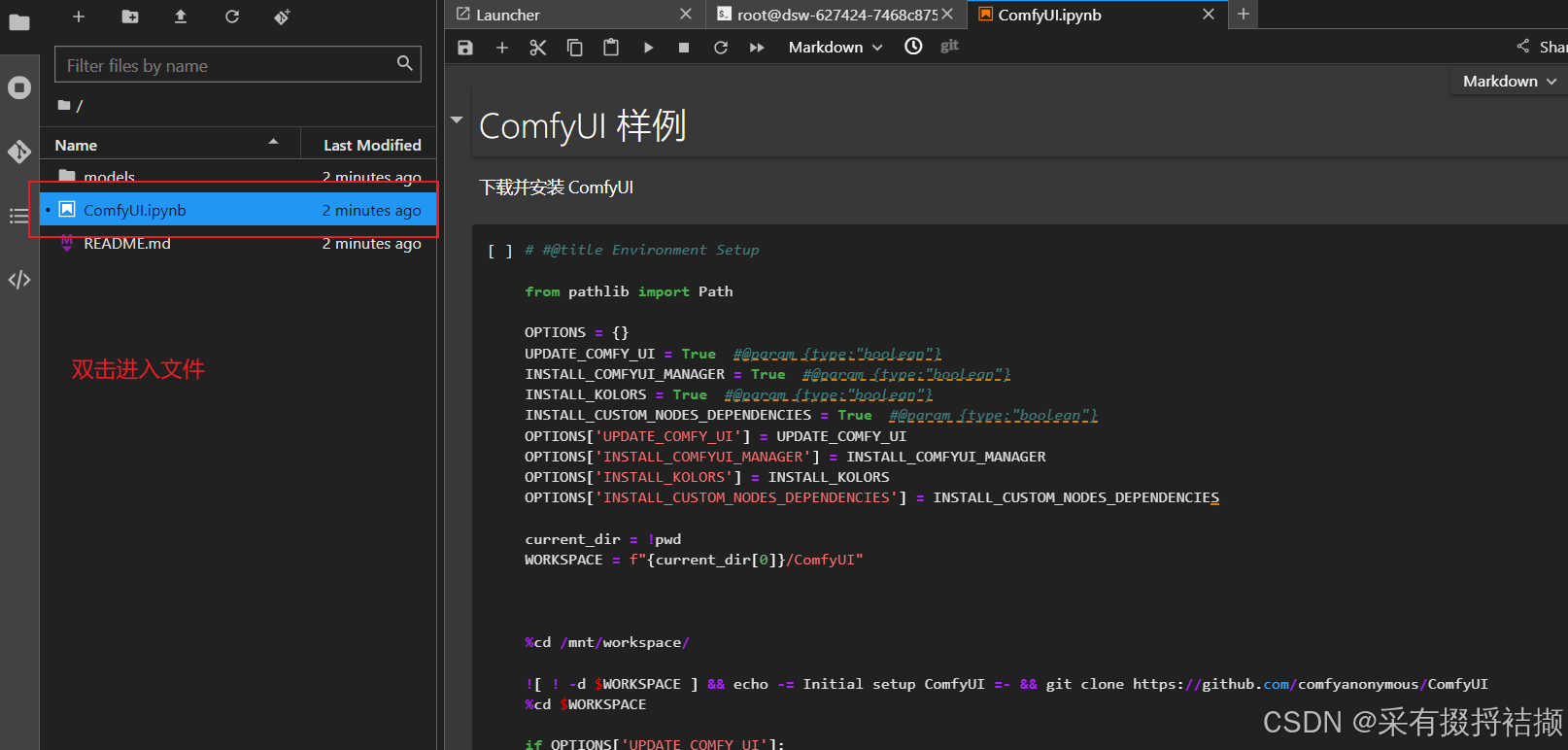The image size is (1568, 750).
Task: Refresh the file list
Action: [232, 17]
